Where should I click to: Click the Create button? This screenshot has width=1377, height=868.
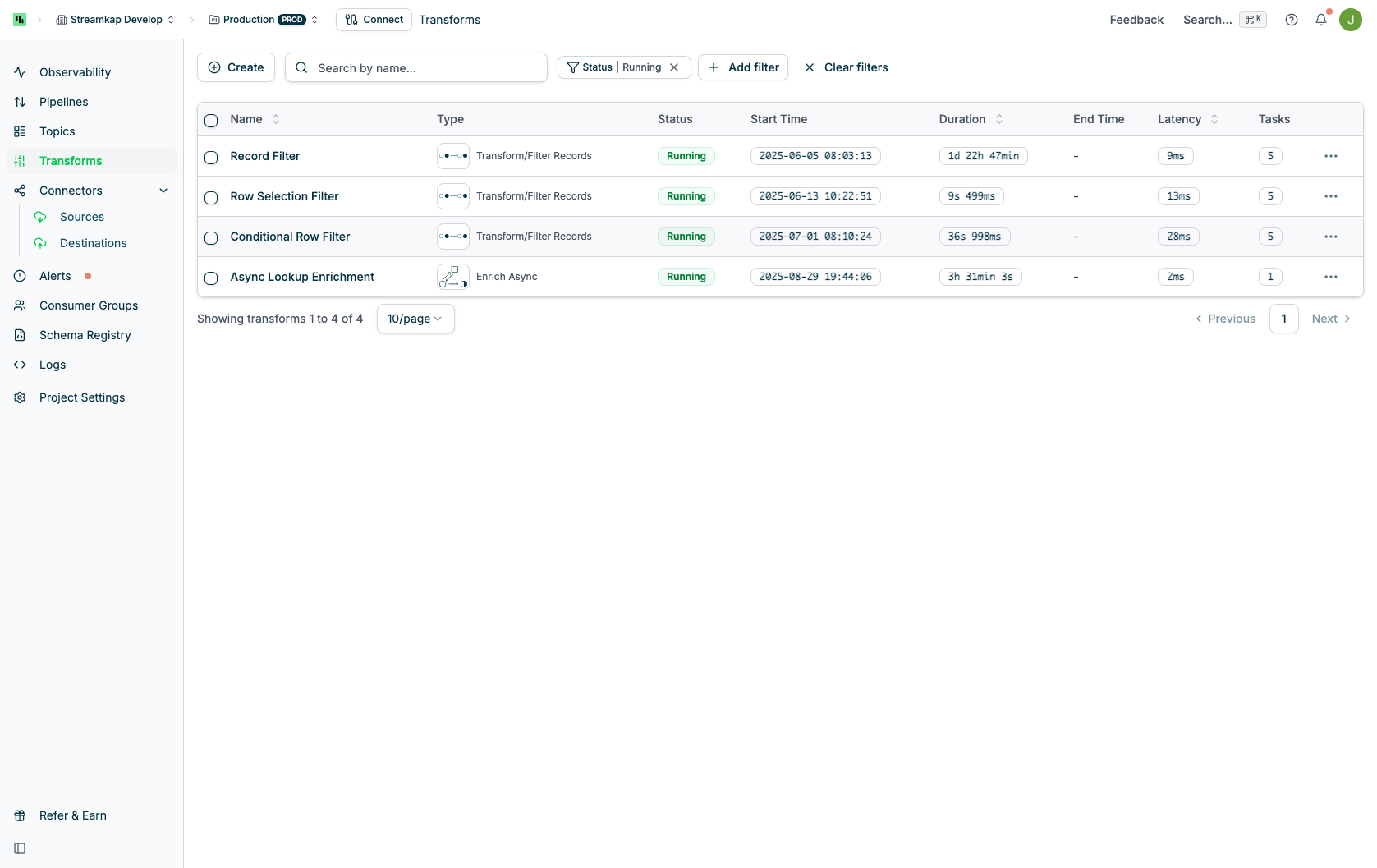point(236,67)
